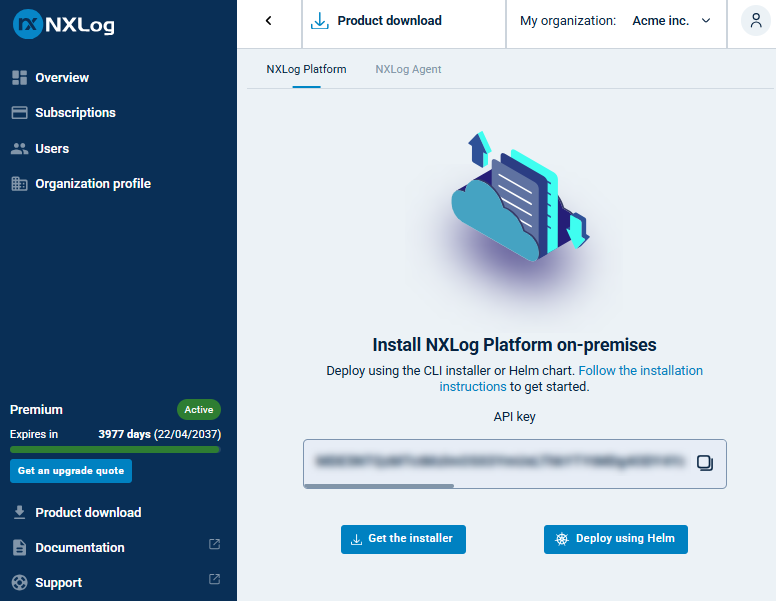Copy the API key with the copy icon
776x601 pixels.
point(705,463)
